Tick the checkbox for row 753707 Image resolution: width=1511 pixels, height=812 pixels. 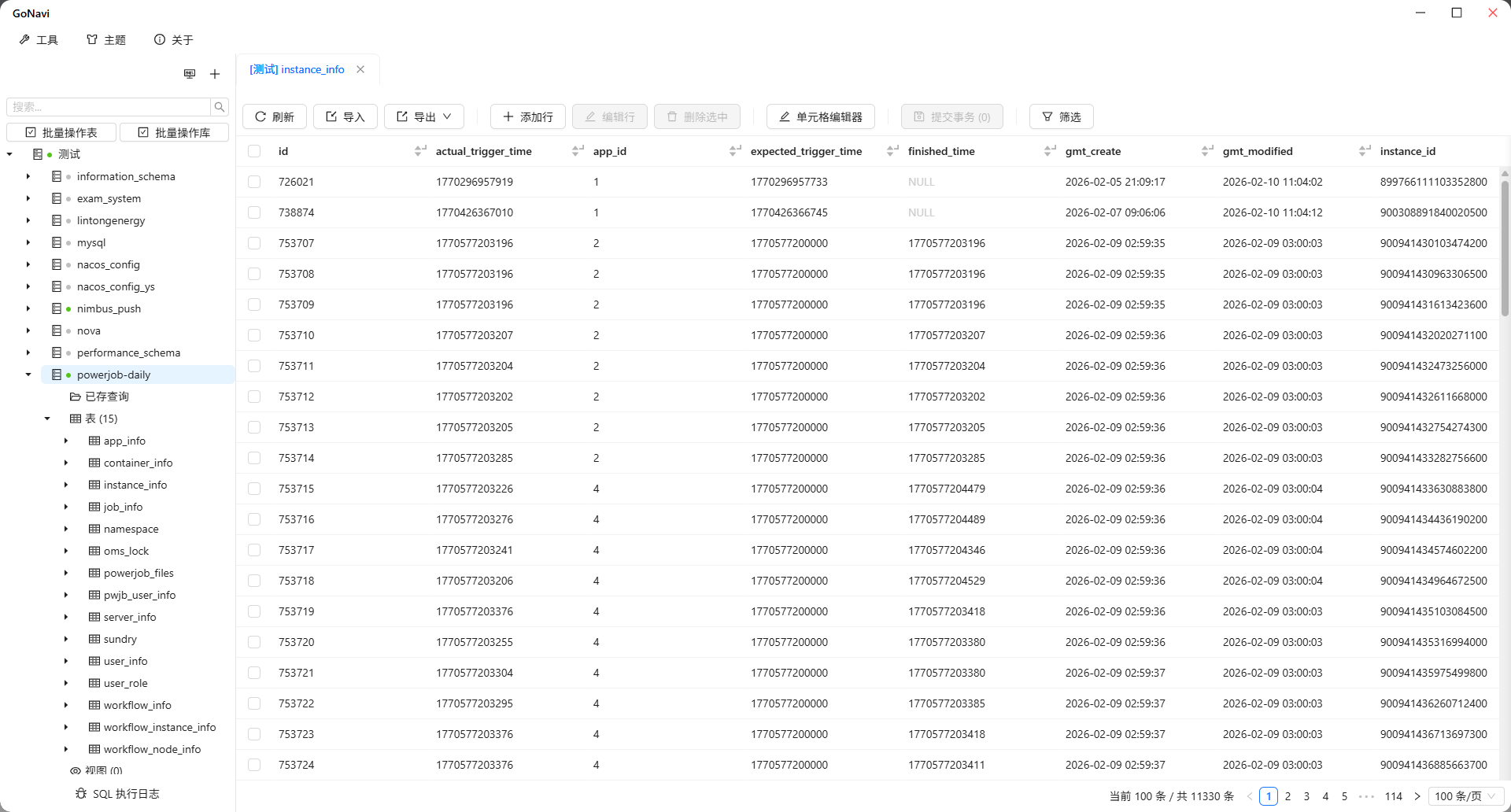pos(254,243)
